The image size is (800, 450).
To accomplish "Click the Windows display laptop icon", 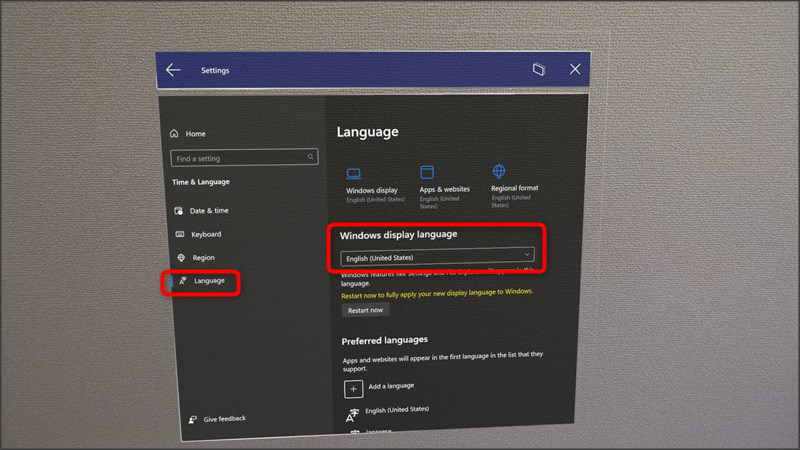I will pyautogui.click(x=354, y=173).
